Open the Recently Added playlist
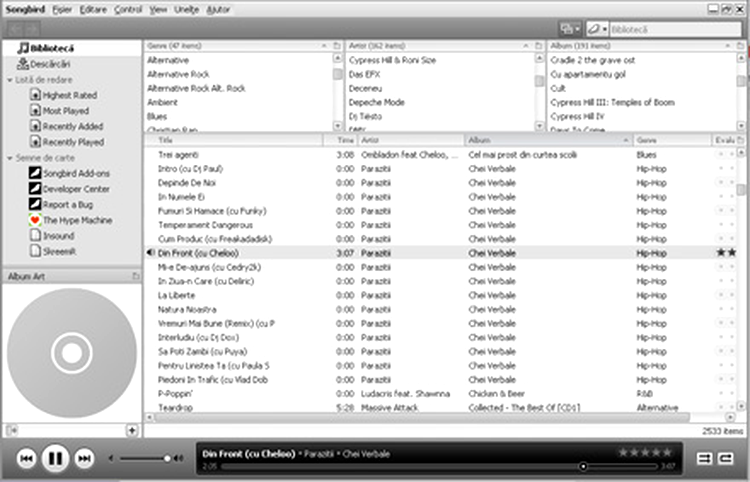The height and width of the screenshot is (482, 750). (x=66, y=126)
